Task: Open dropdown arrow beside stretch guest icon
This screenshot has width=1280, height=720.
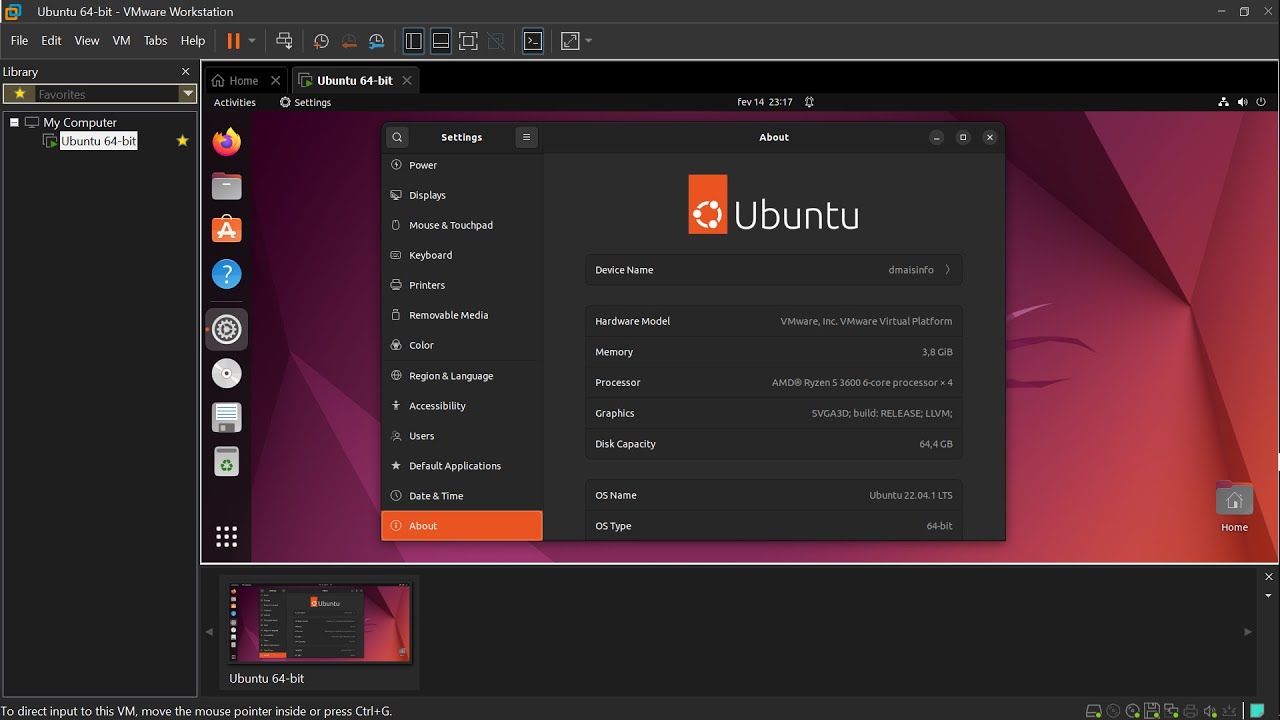Action: [588, 41]
